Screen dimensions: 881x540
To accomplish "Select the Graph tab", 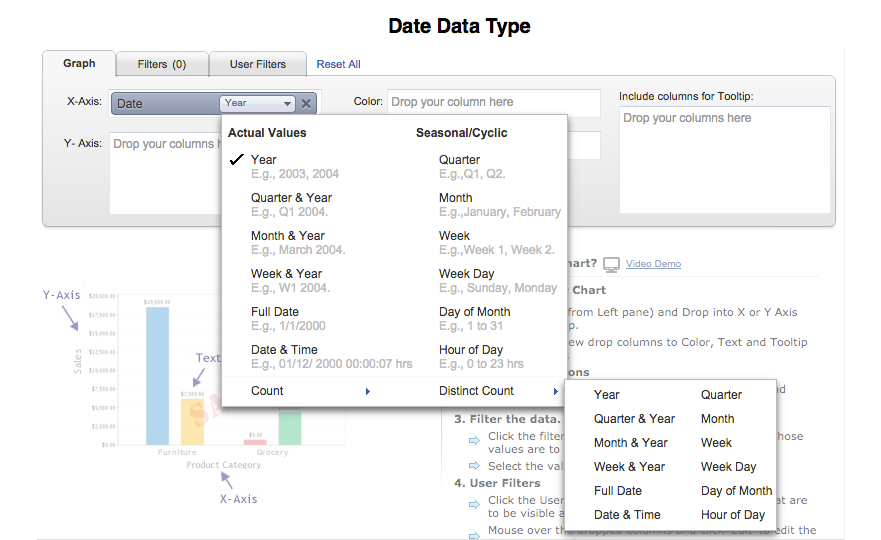I will pos(79,63).
